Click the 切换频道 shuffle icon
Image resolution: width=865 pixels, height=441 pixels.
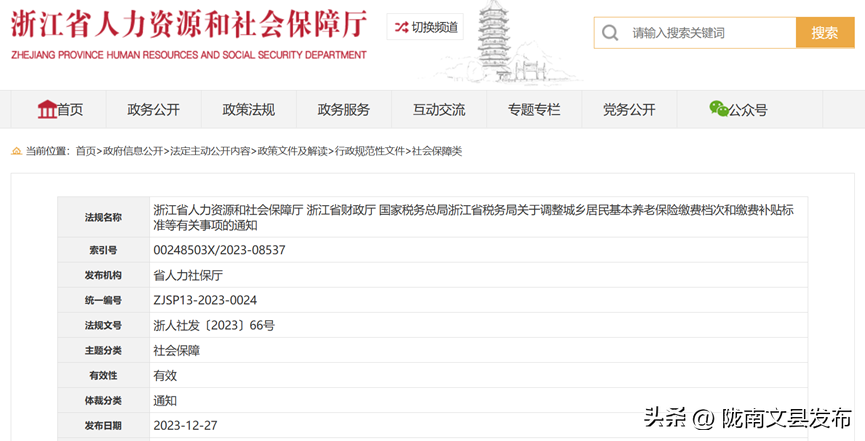(400, 27)
